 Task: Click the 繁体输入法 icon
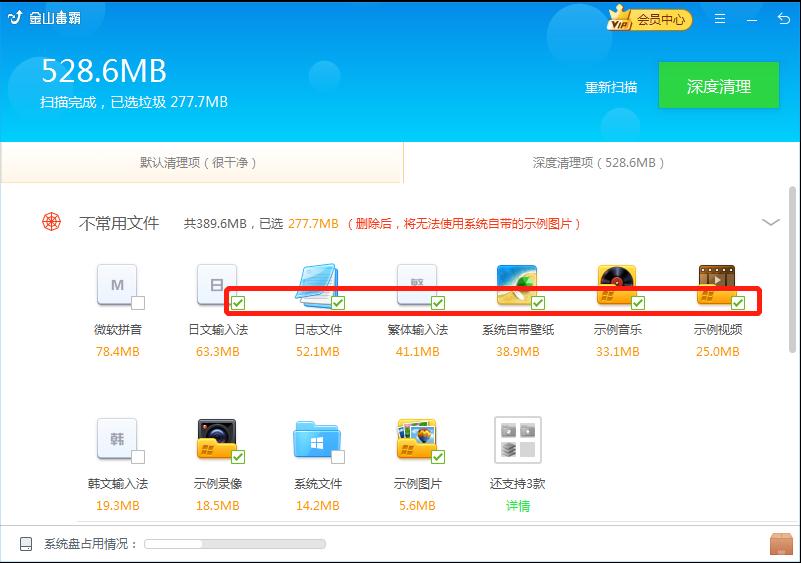(417, 285)
